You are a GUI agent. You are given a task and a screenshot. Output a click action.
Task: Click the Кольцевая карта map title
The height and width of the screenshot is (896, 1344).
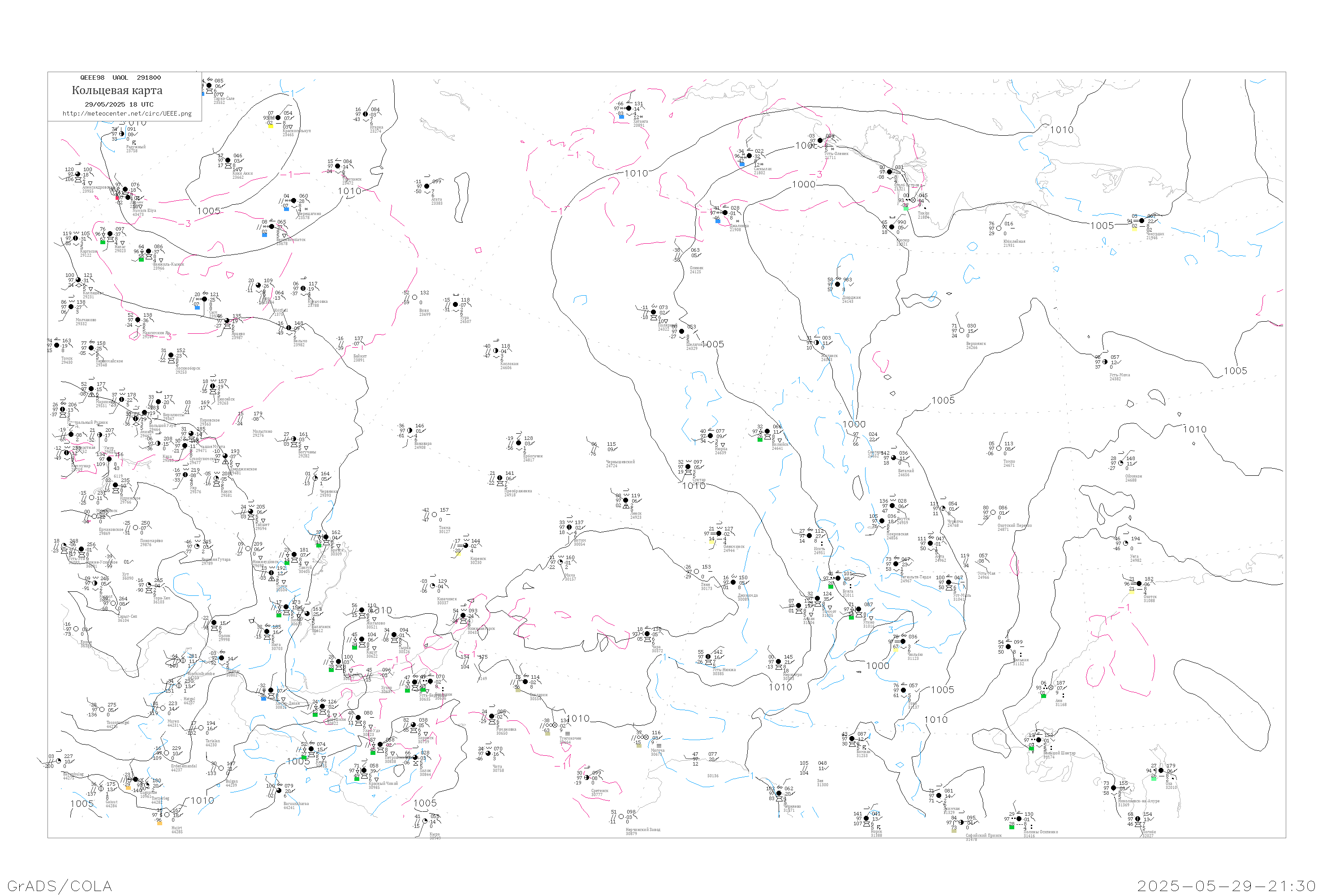click(117, 90)
